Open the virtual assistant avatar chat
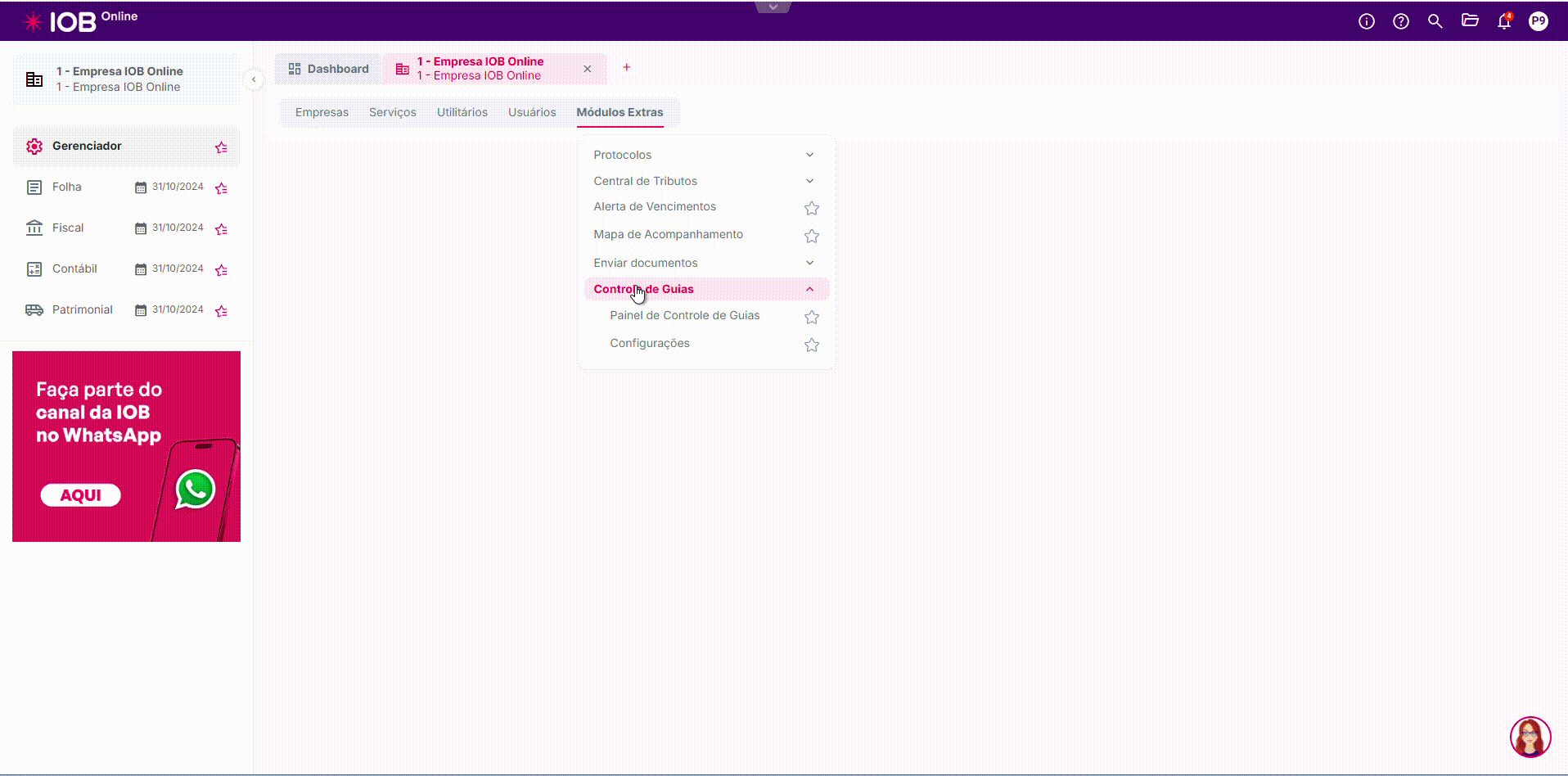1568x776 pixels. pyautogui.click(x=1530, y=737)
